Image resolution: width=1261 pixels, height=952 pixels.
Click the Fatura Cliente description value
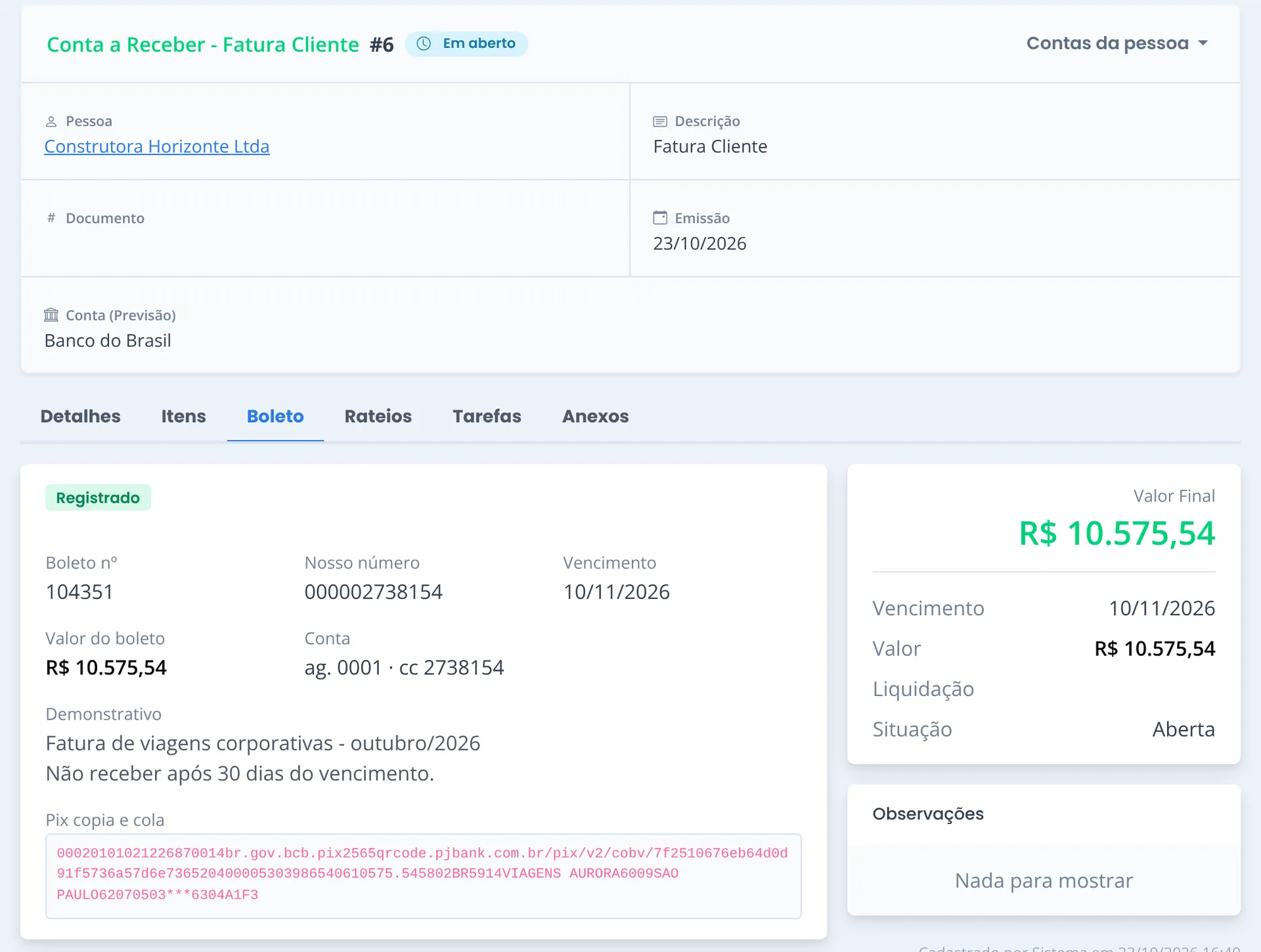711,146
